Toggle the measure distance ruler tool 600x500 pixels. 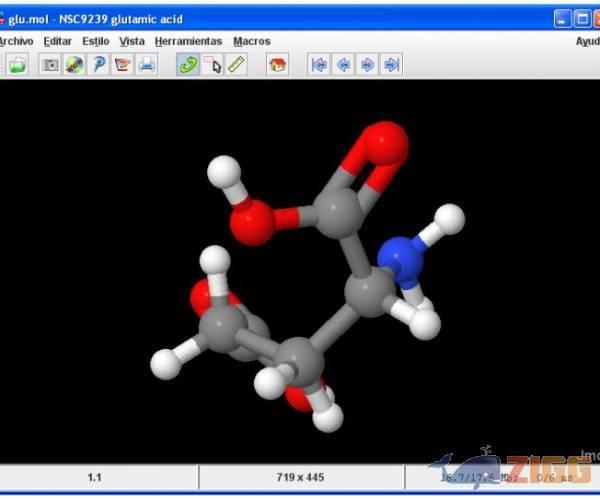236,65
